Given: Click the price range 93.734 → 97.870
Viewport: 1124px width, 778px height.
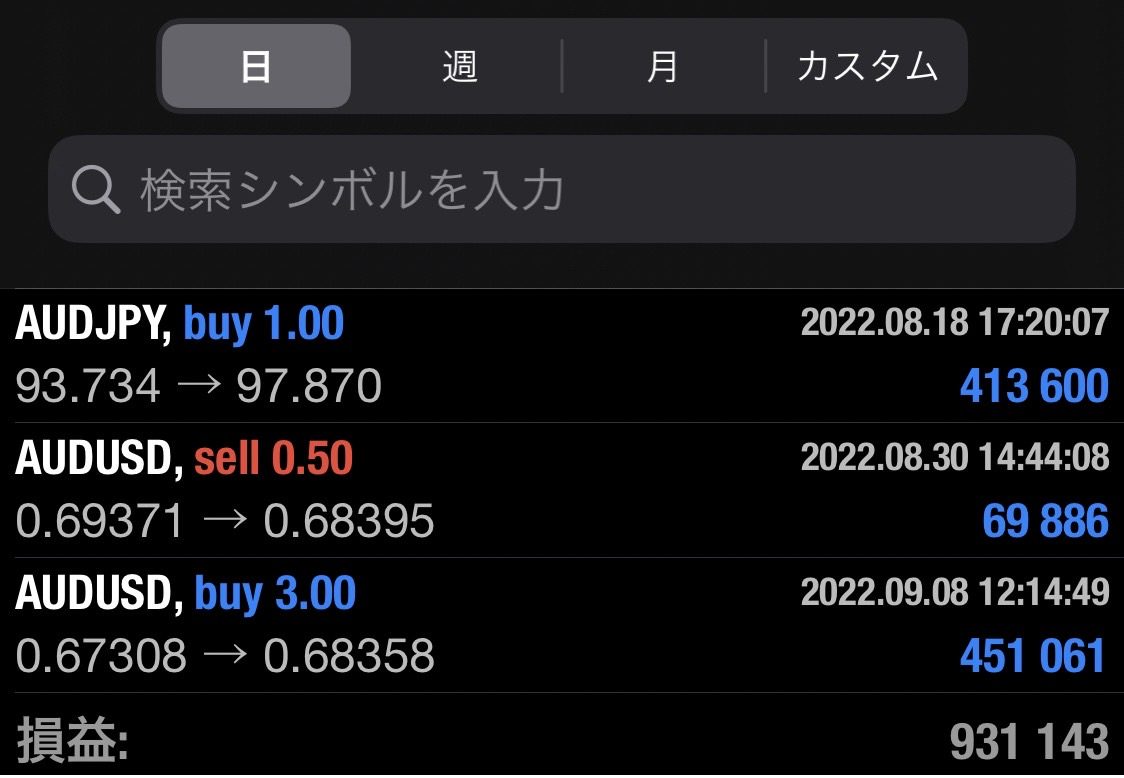Looking at the screenshot, I should [x=199, y=387].
